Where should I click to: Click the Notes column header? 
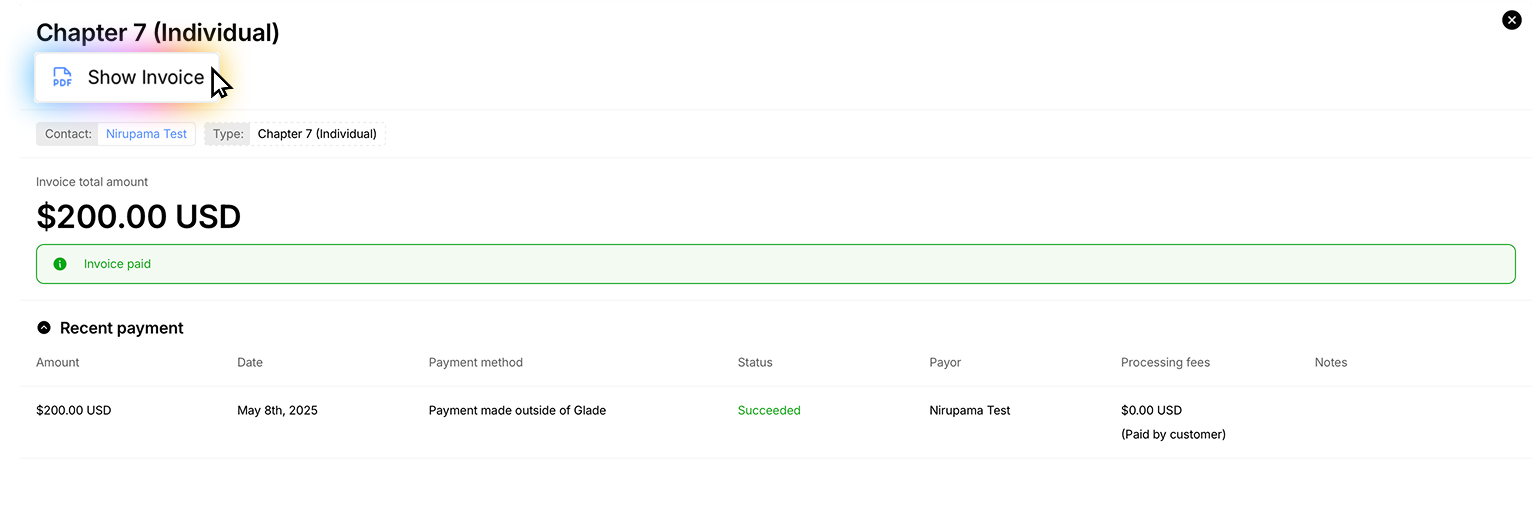1330,362
